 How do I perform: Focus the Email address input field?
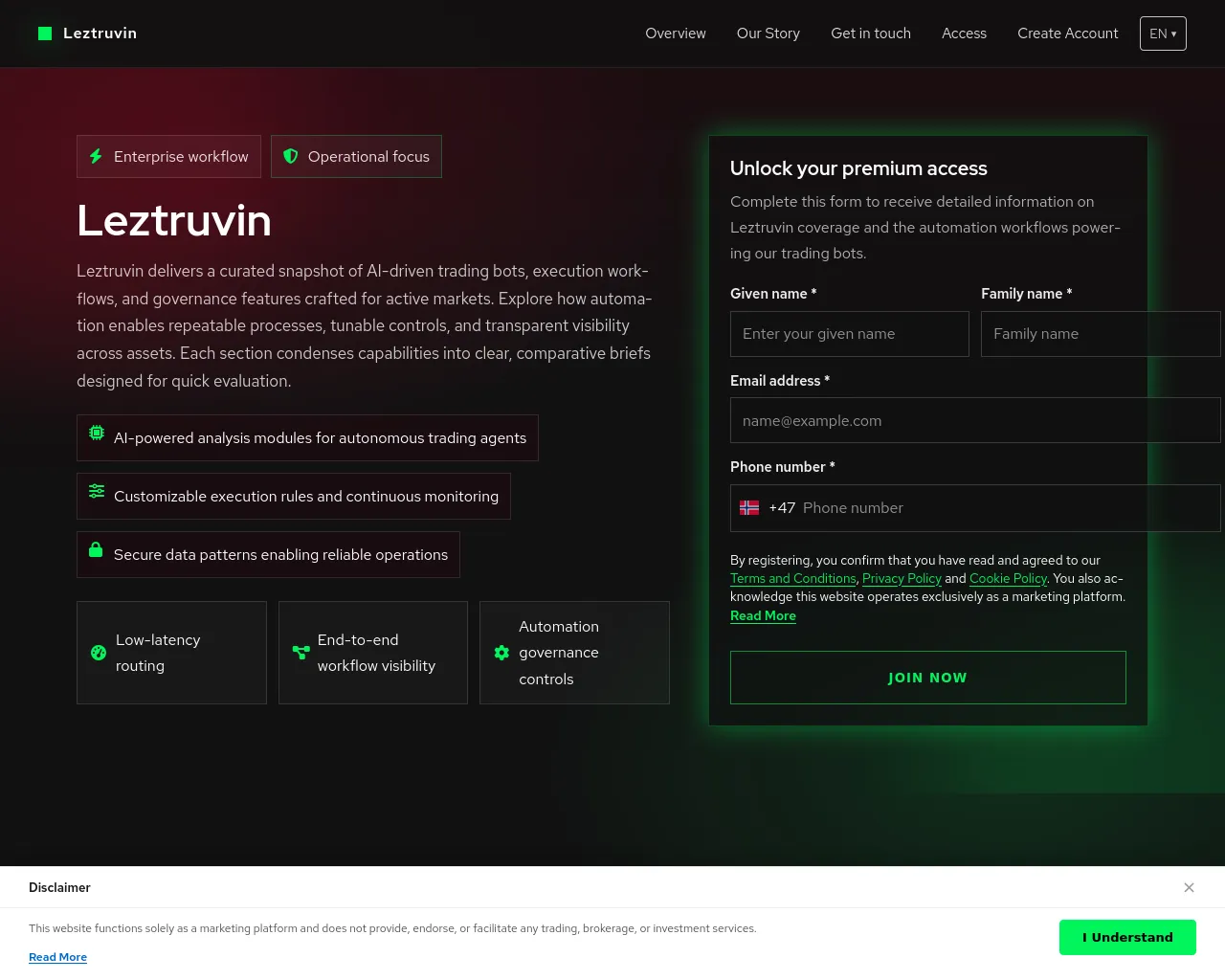(x=975, y=420)
